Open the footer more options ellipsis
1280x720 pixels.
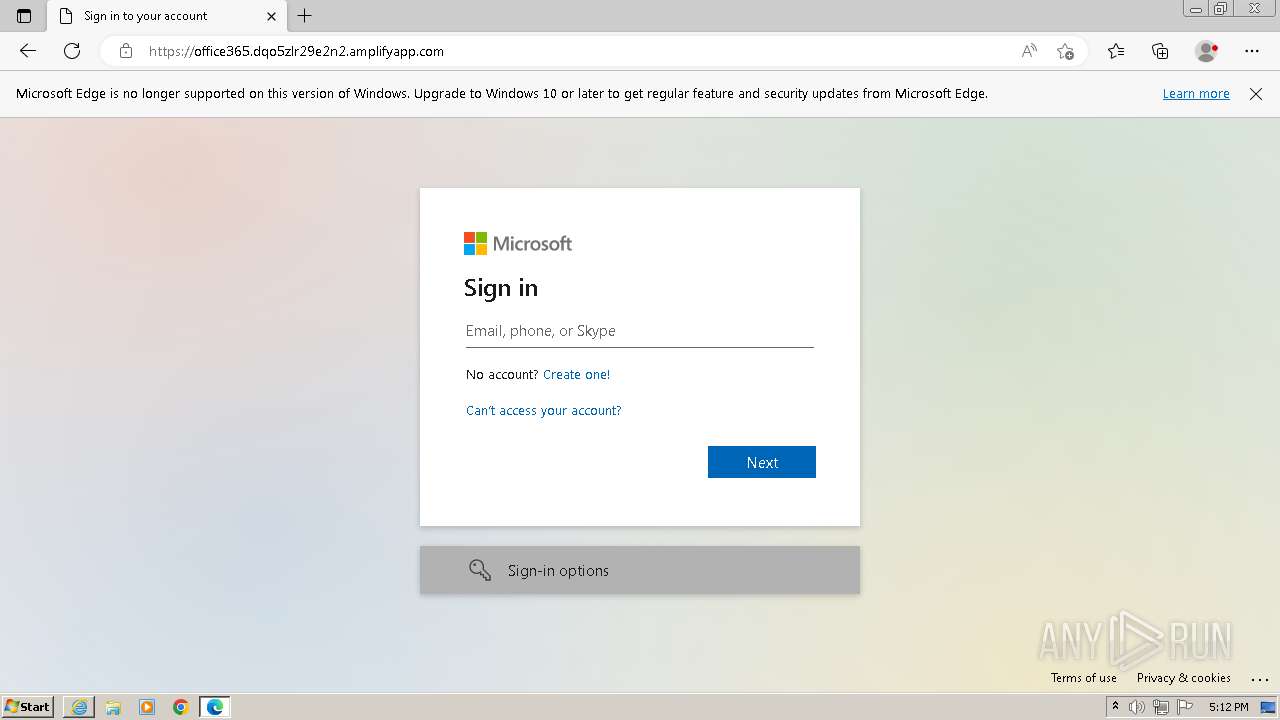(x=1259, y=679)
